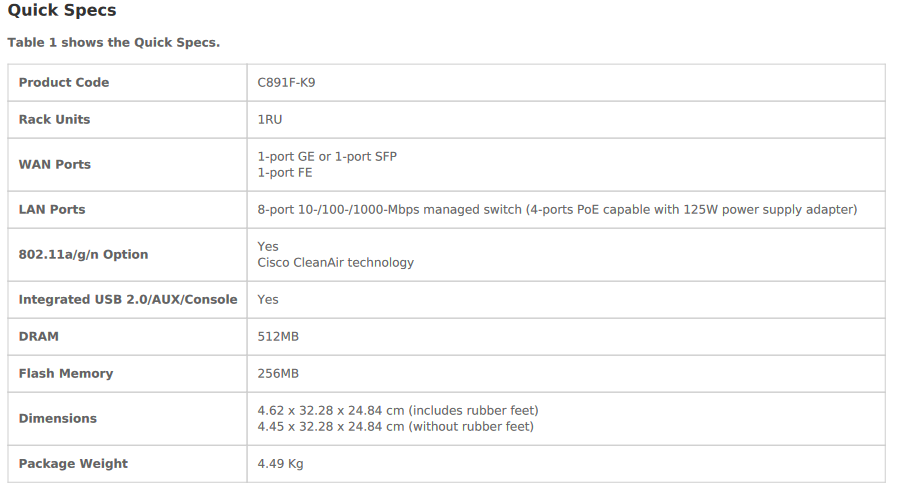Image resolution: width=898 pixels, height=490 pixels.
Task: Select the Rack Units label cell
Action: click(x=54, y=119)
